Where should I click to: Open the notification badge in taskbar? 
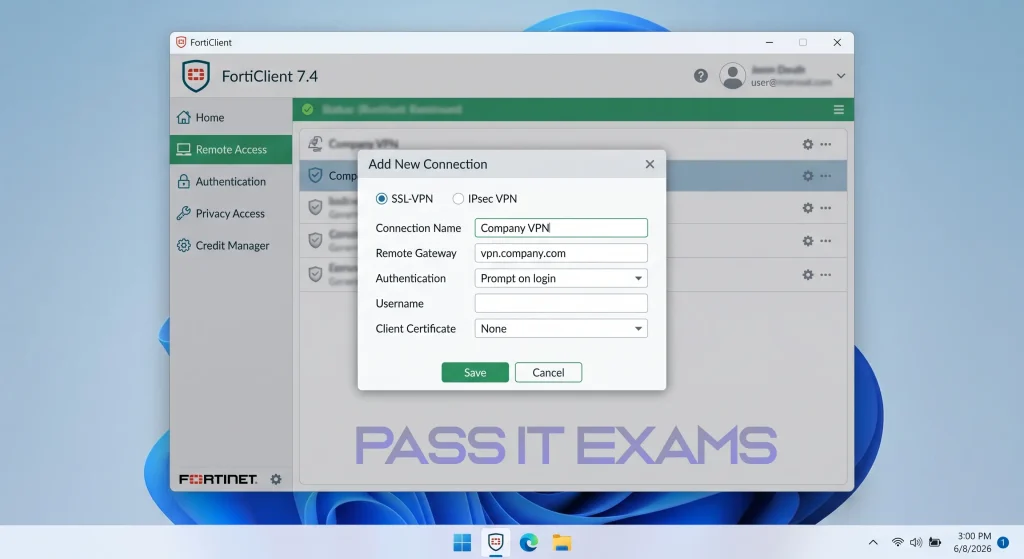click(x=1004, y=543)
